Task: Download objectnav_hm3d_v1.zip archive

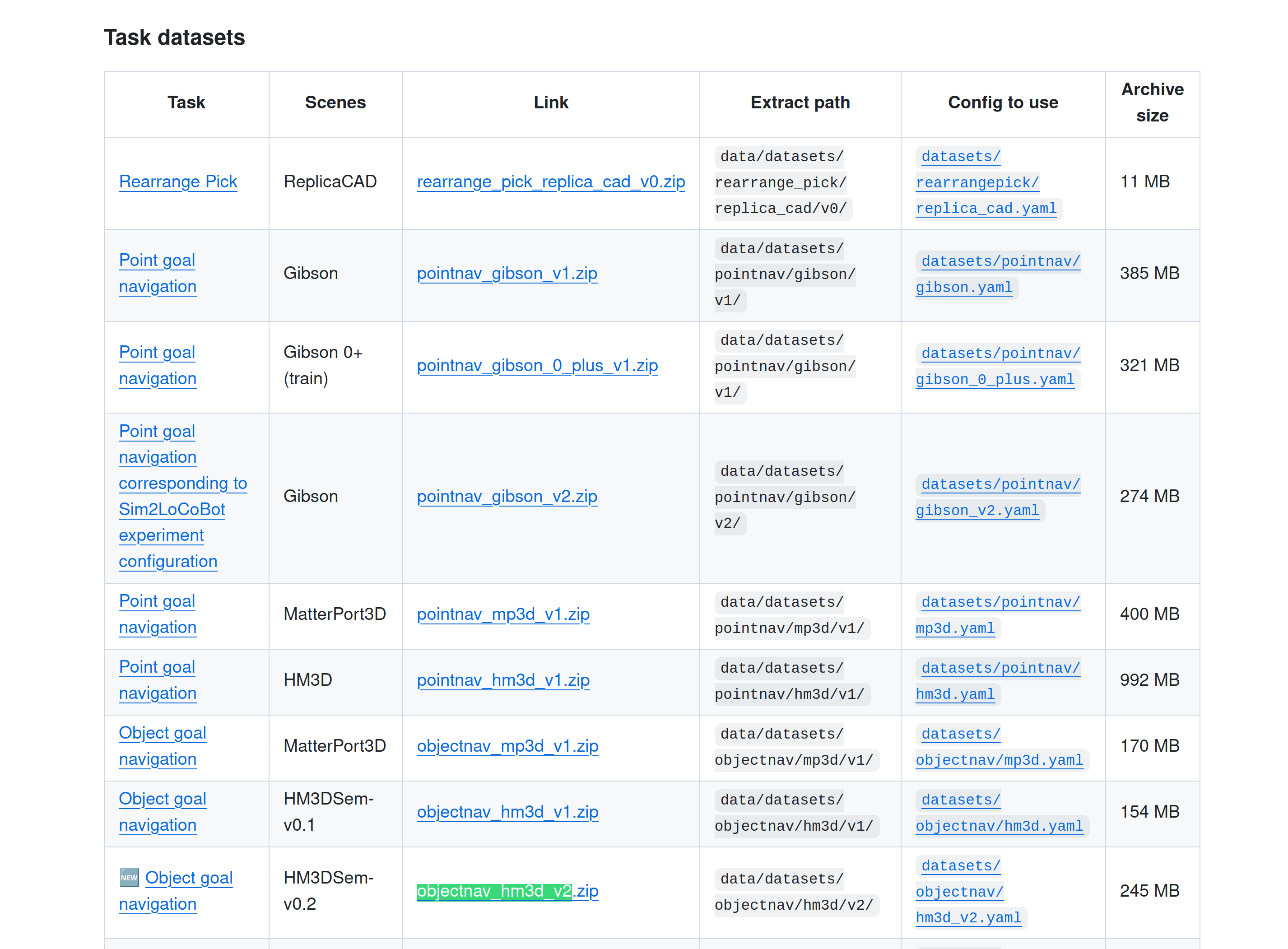Action: pyautogui.click(x=507, y=812)
